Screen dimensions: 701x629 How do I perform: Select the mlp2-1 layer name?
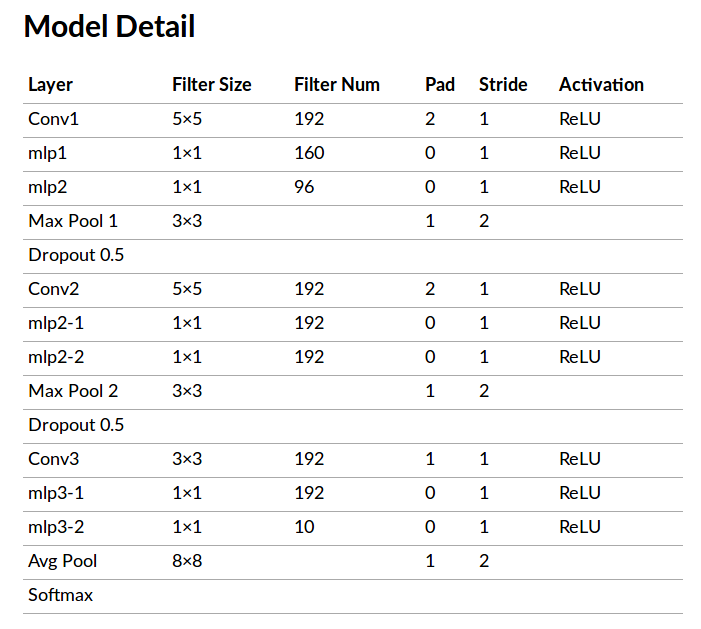coord(57,323)
